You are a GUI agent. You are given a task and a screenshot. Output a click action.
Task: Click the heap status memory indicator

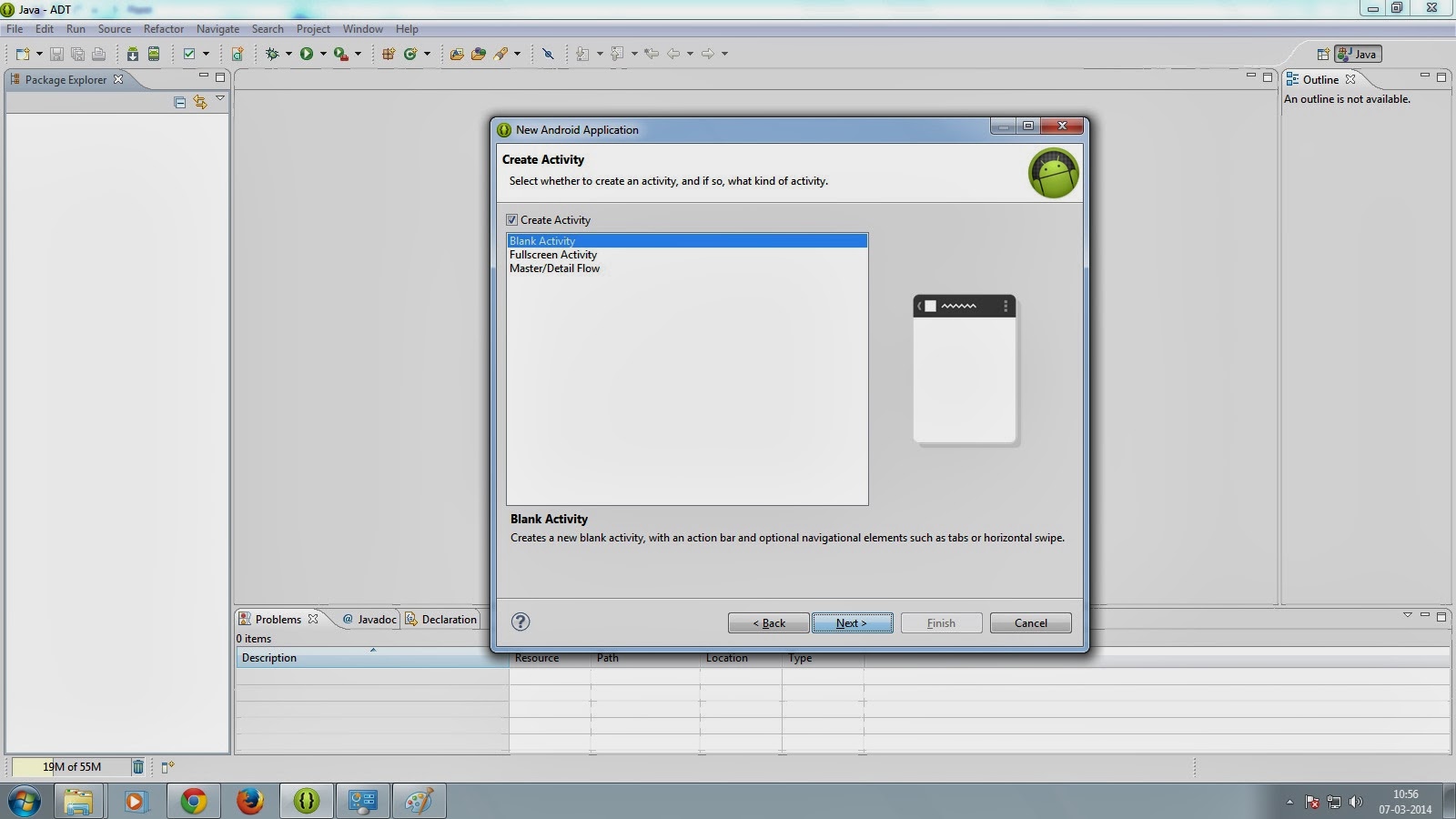(72, 767)
